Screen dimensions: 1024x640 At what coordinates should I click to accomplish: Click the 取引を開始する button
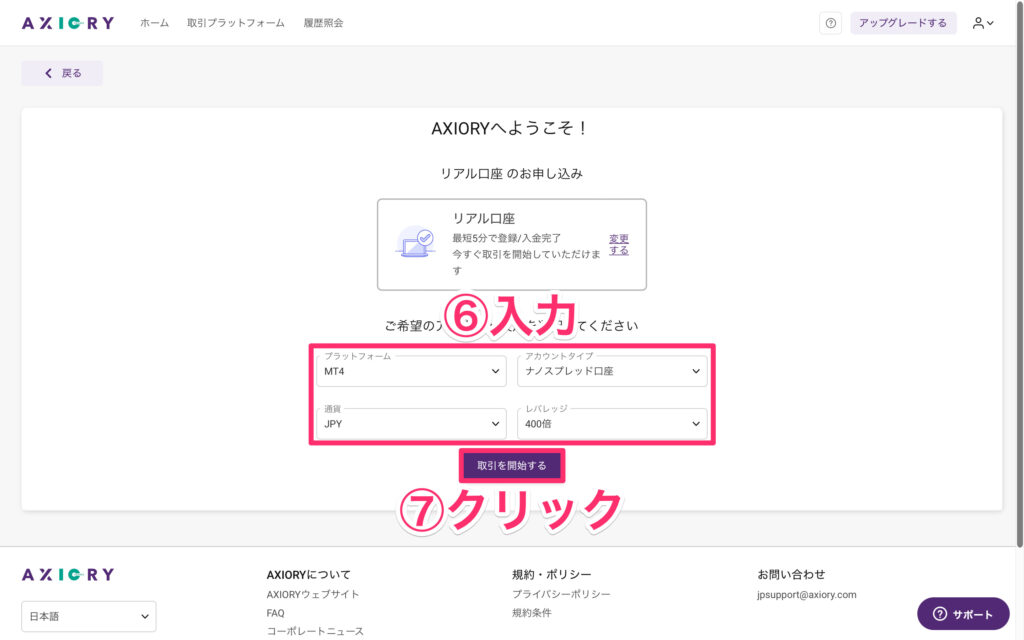tap(512, 466)
